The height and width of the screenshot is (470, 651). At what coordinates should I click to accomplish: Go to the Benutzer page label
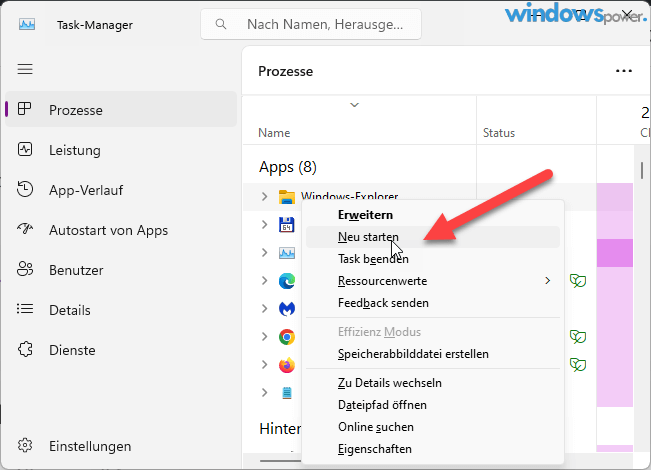[x=76, y=270]
